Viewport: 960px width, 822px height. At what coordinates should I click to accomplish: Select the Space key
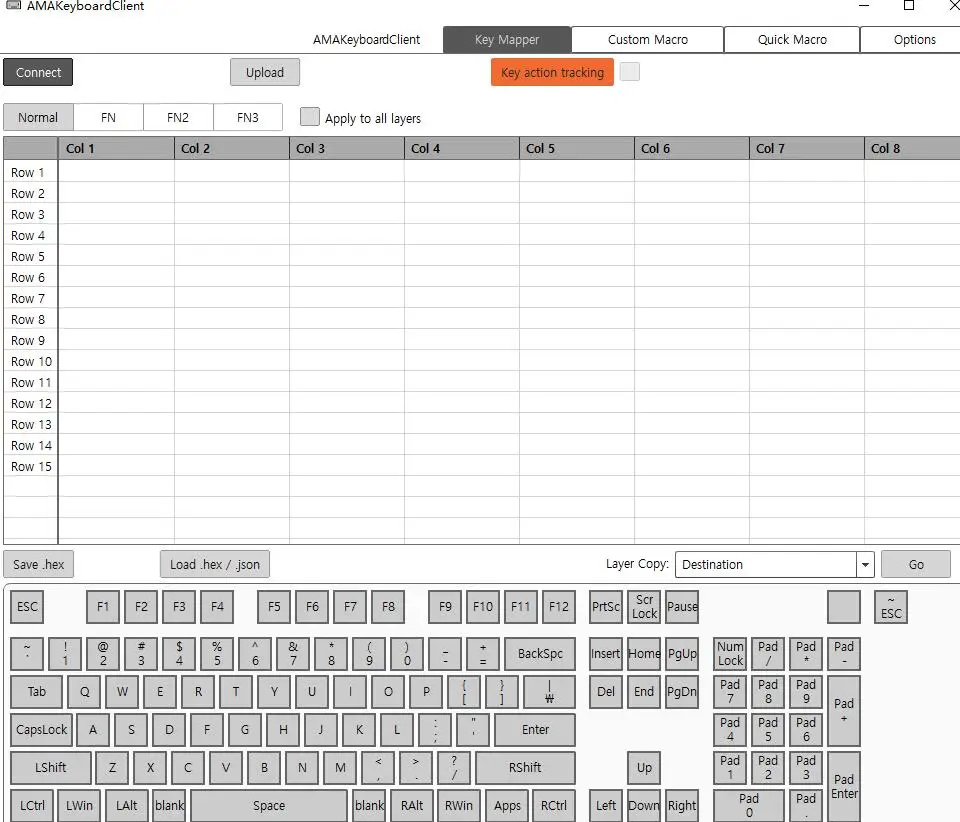click(x=269, y=805)
